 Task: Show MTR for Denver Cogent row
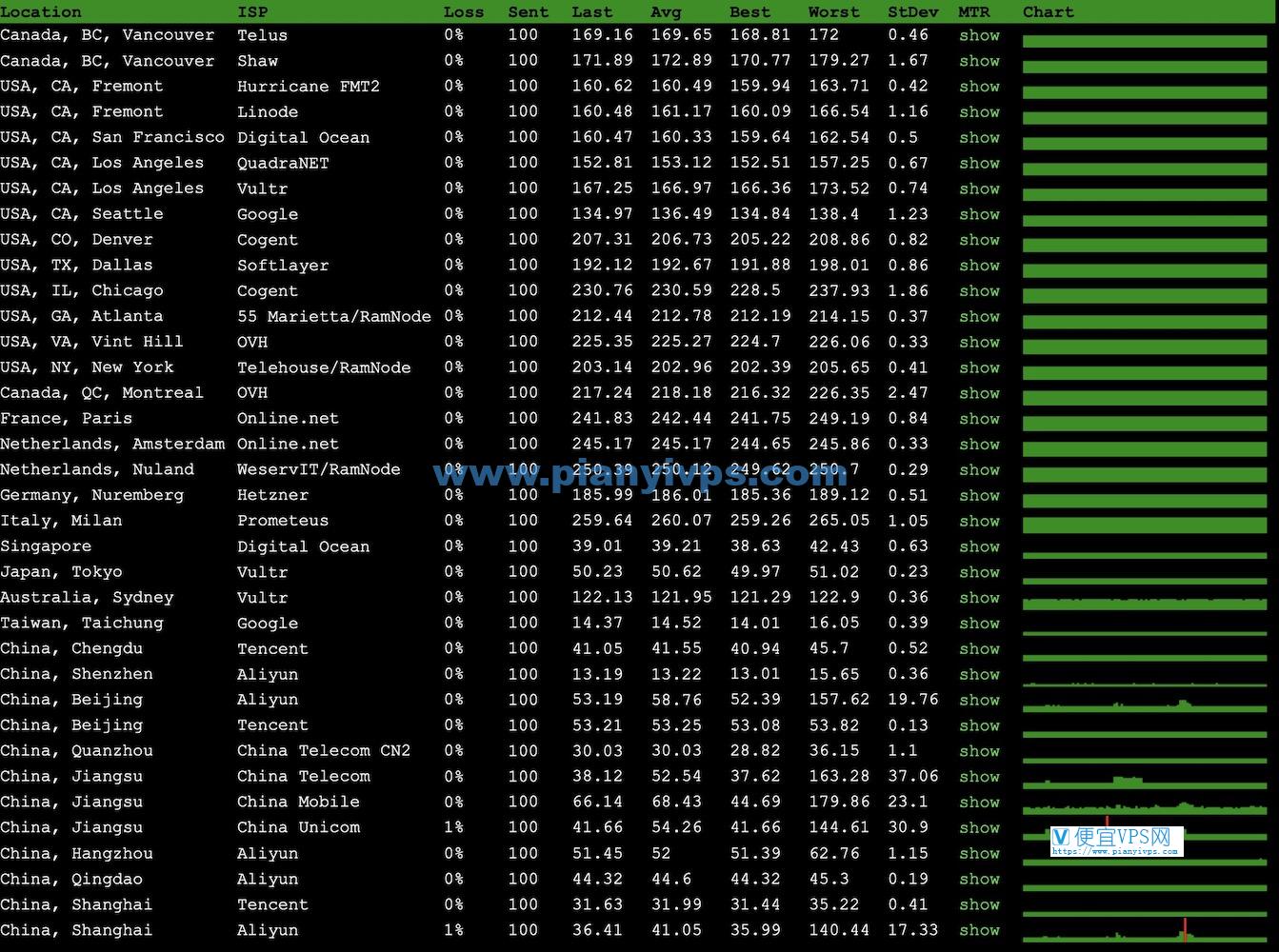[979, 240]
